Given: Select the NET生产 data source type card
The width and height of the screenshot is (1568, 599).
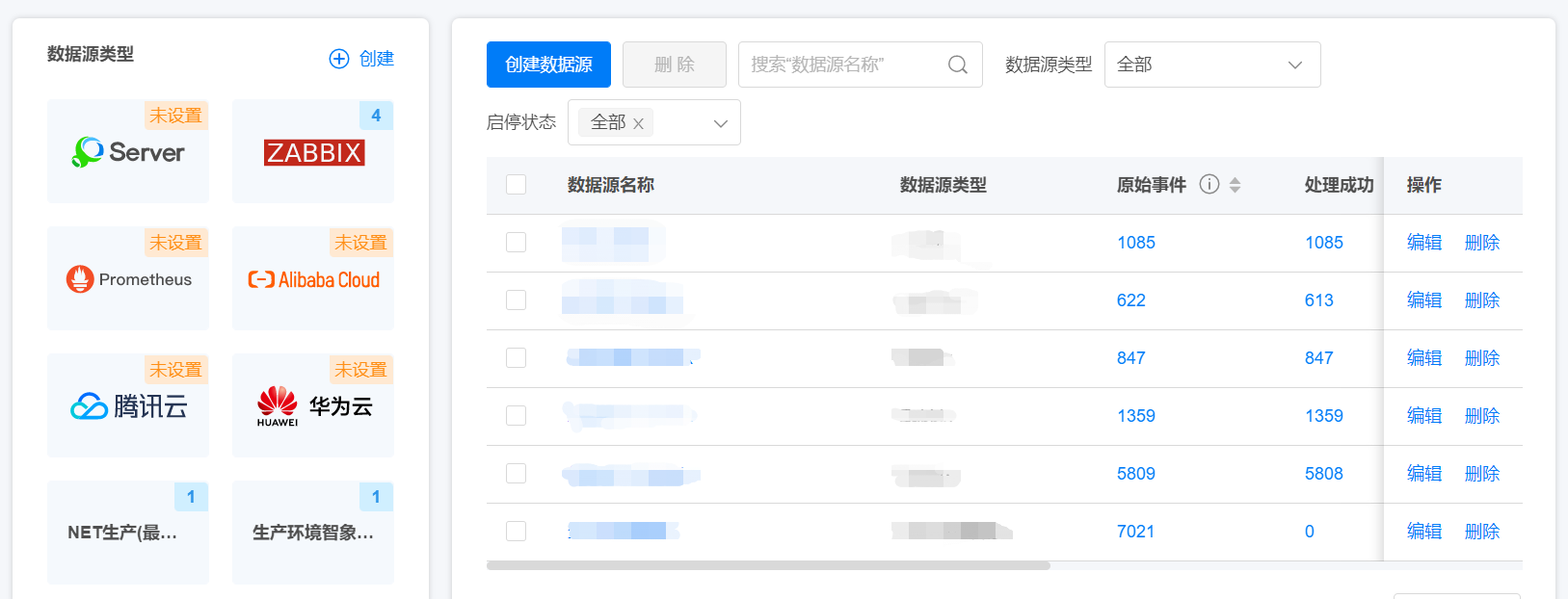Looking at the screenshot, I should click(128, 533).
